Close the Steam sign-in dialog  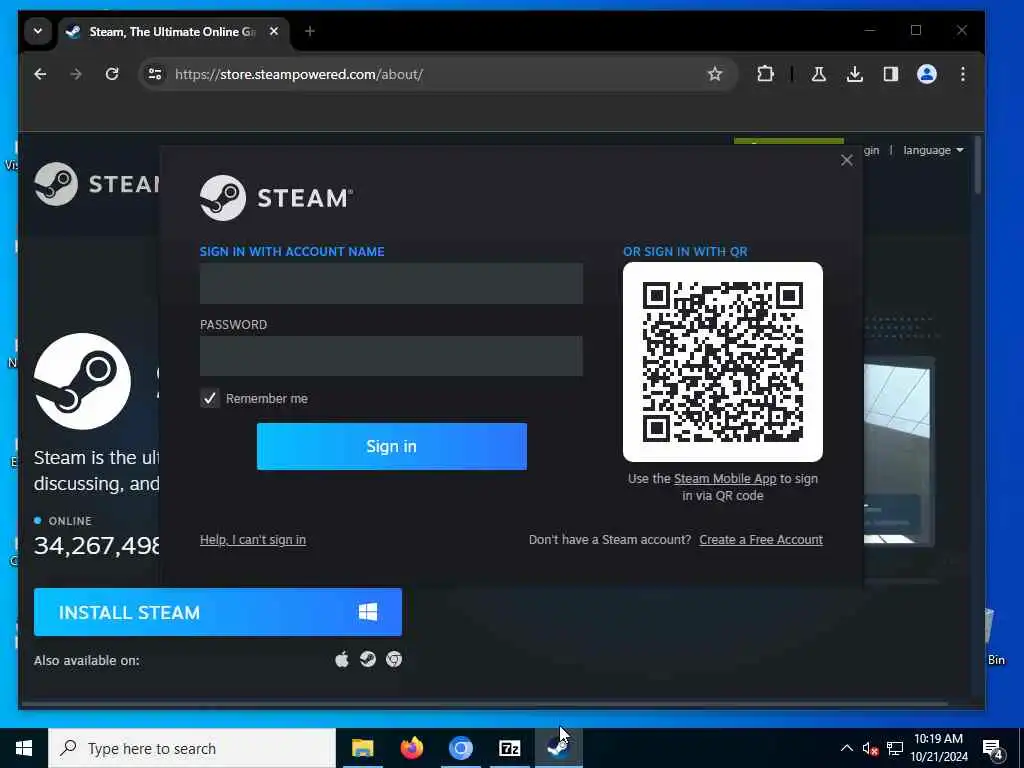846,160
